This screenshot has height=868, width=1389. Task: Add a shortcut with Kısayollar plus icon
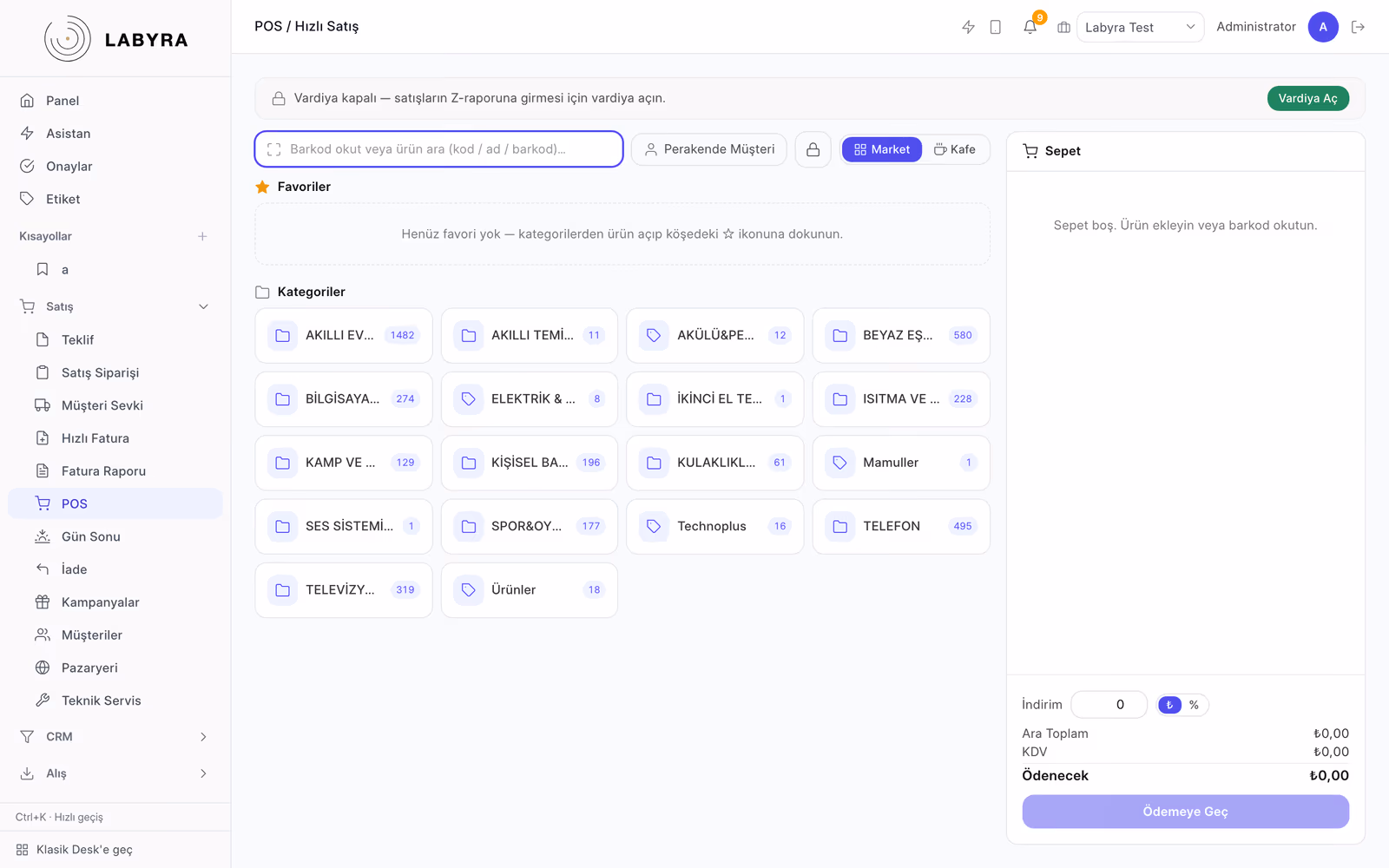pyautogui.click(x=202, y=236)
